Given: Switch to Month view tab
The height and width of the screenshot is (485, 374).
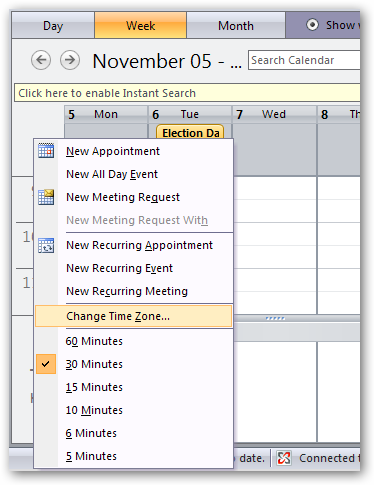Looking at the screenshot, I should tap(236, 25).
